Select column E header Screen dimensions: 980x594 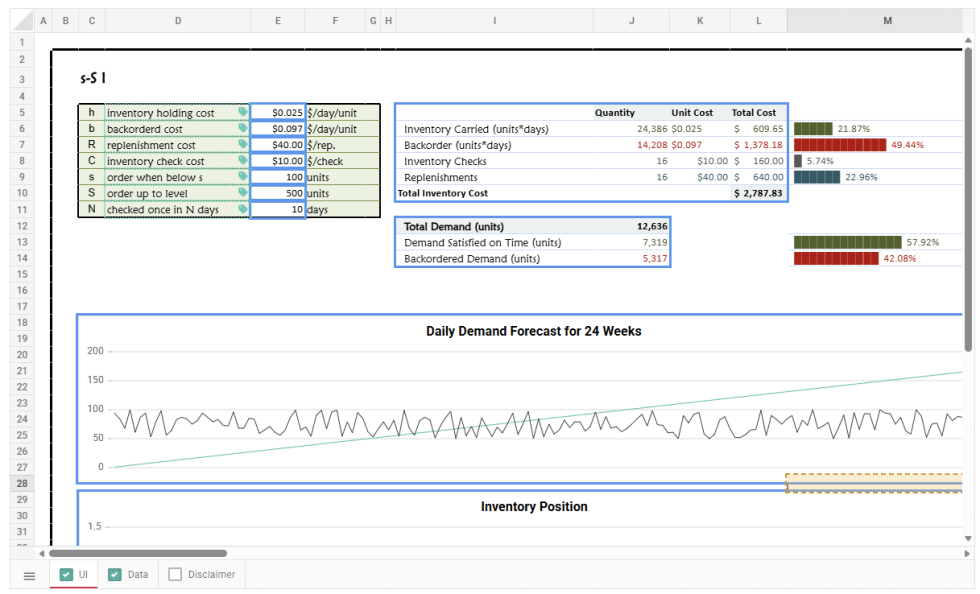tap(278, 21)
